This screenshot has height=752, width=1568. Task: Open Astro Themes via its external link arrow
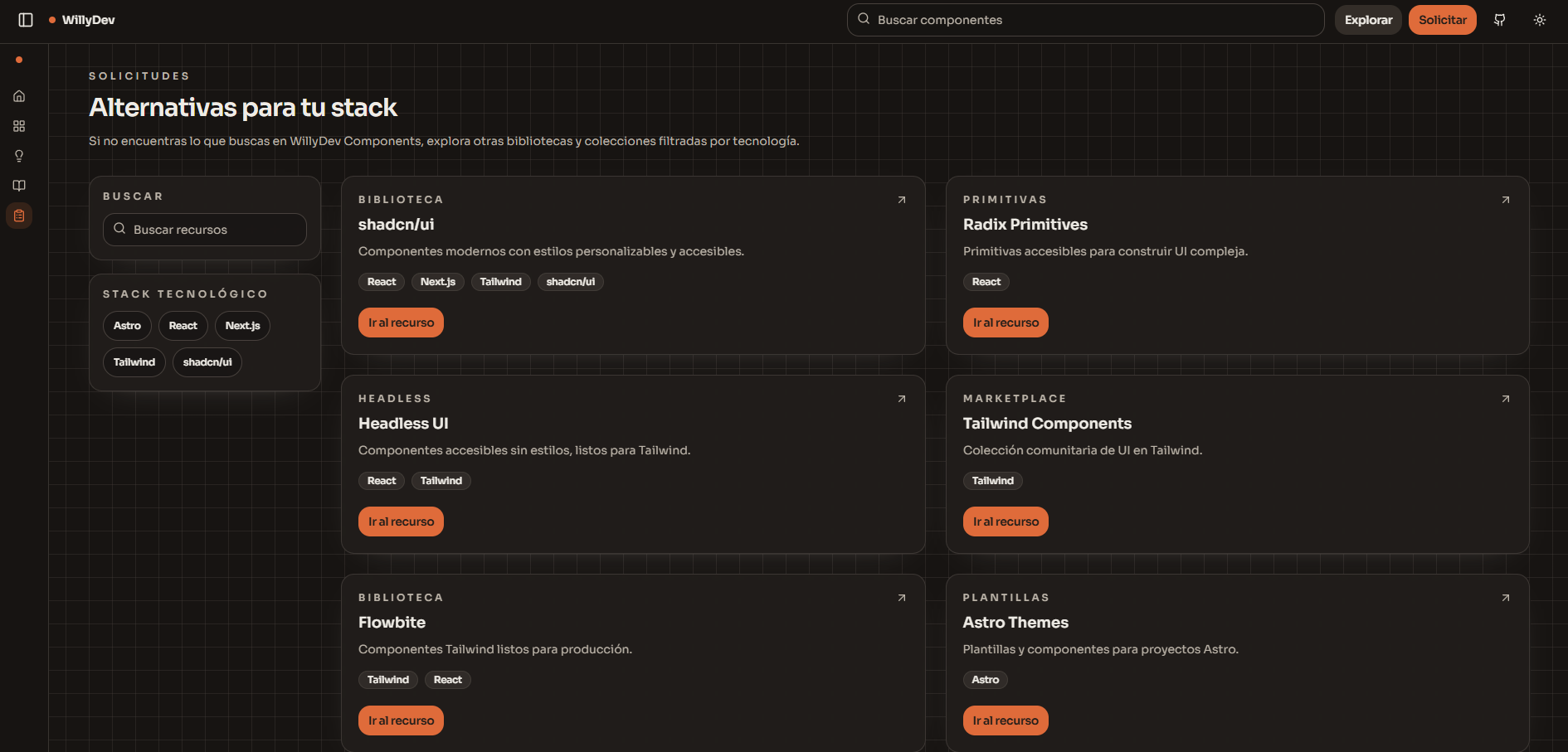(x=1506, y=597)
